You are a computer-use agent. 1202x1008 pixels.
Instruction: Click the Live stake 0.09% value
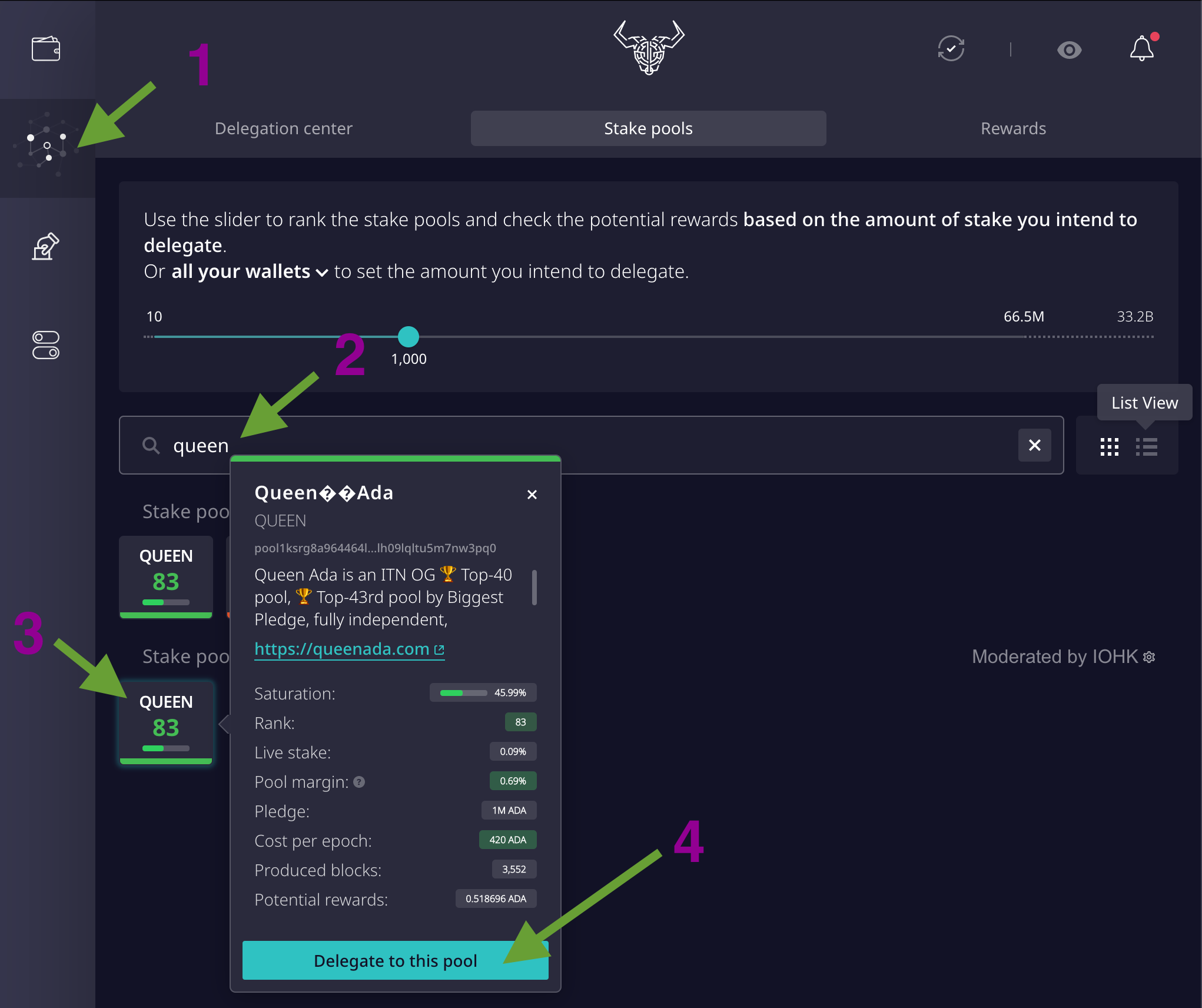click(513, 751)
